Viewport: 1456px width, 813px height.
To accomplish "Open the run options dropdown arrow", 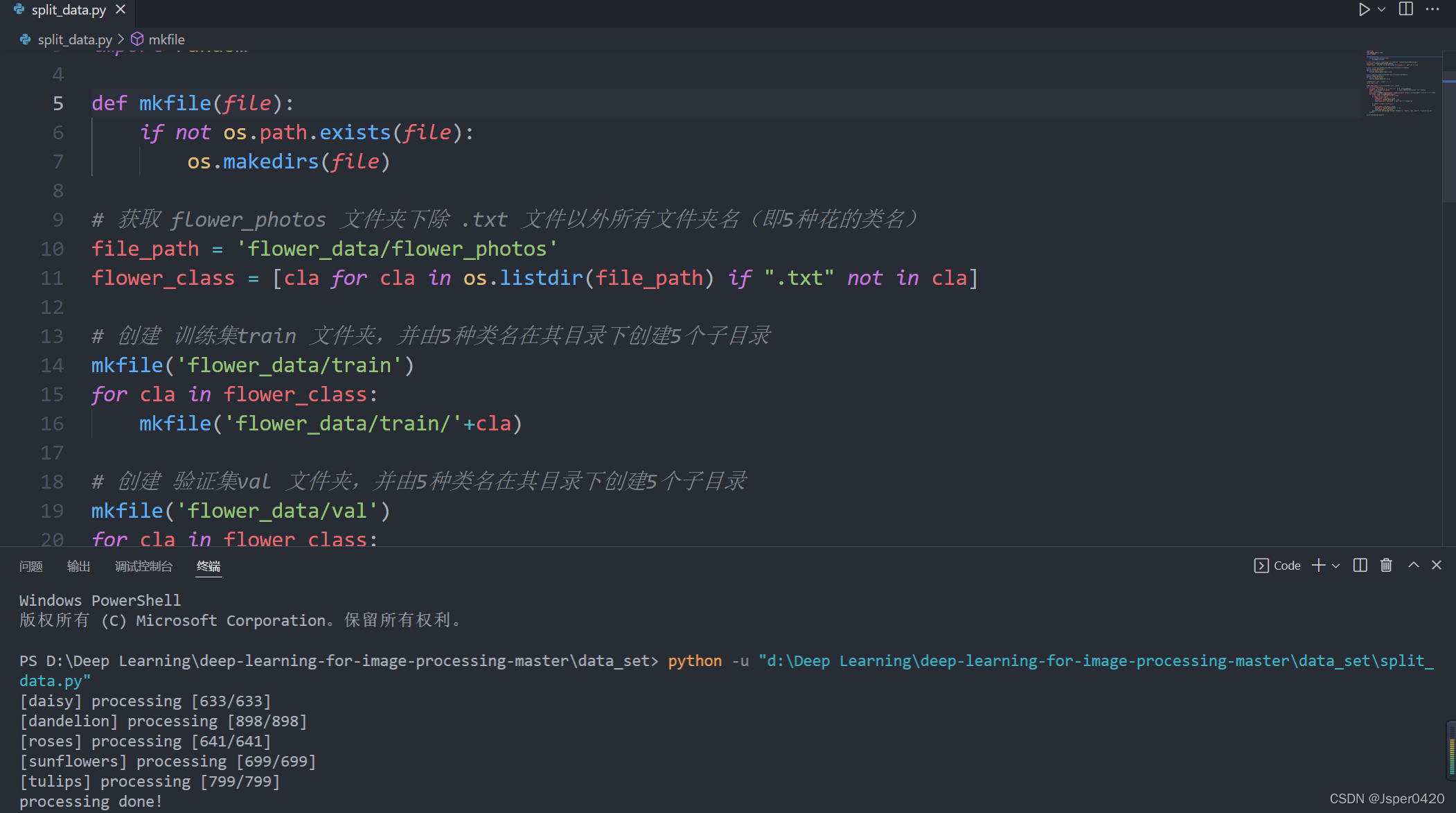I will tap(1381, 9).
